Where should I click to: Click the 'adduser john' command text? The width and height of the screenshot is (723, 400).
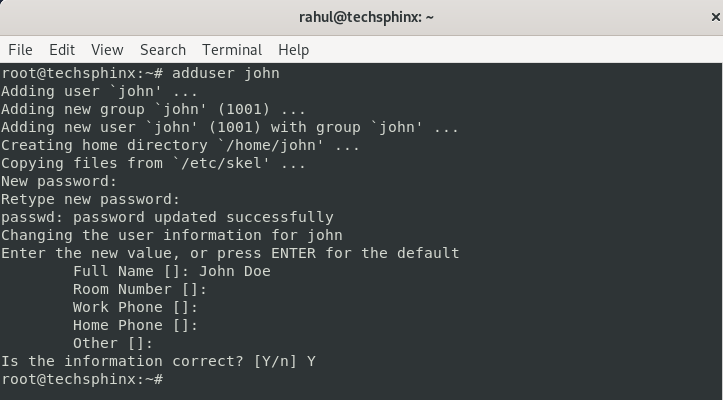pos(225,73)
